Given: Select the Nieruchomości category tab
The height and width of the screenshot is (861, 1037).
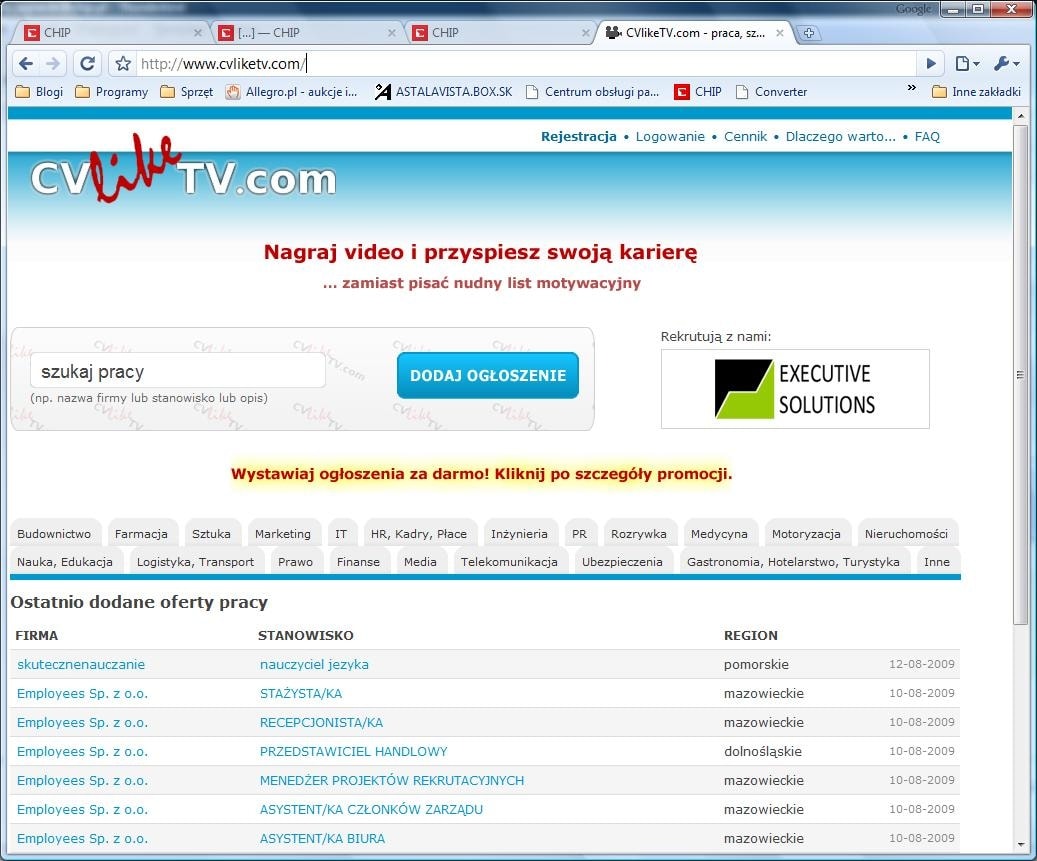Looking at the screenshot, I should (906, 534).
